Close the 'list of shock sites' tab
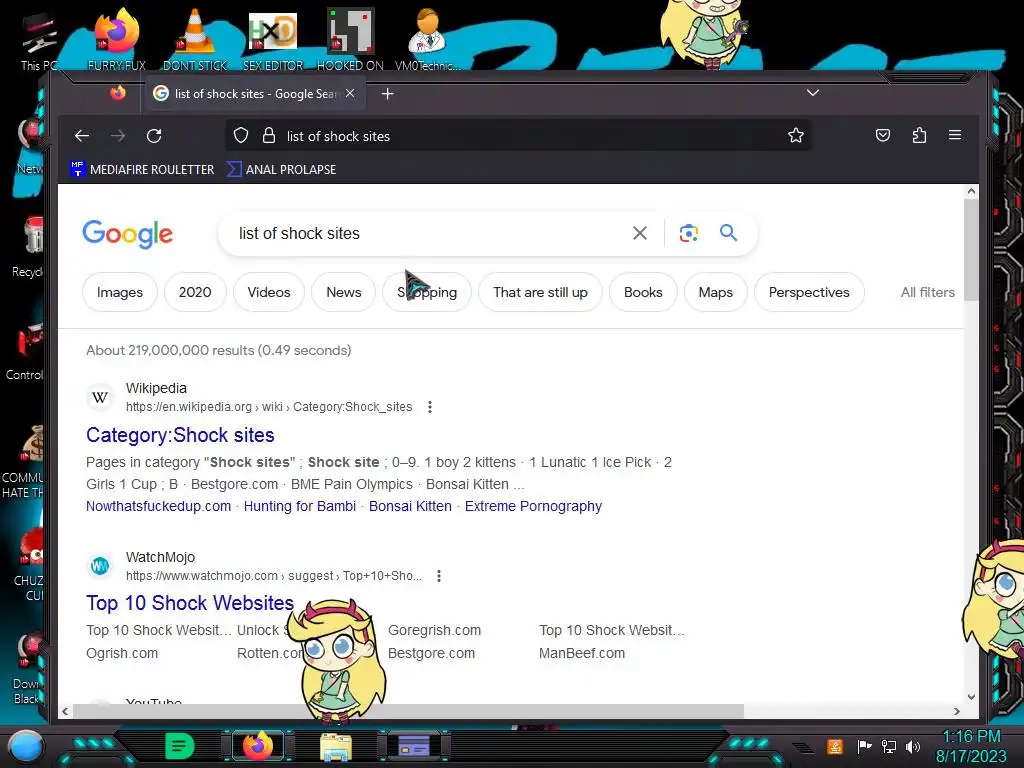 click(350, 93)
